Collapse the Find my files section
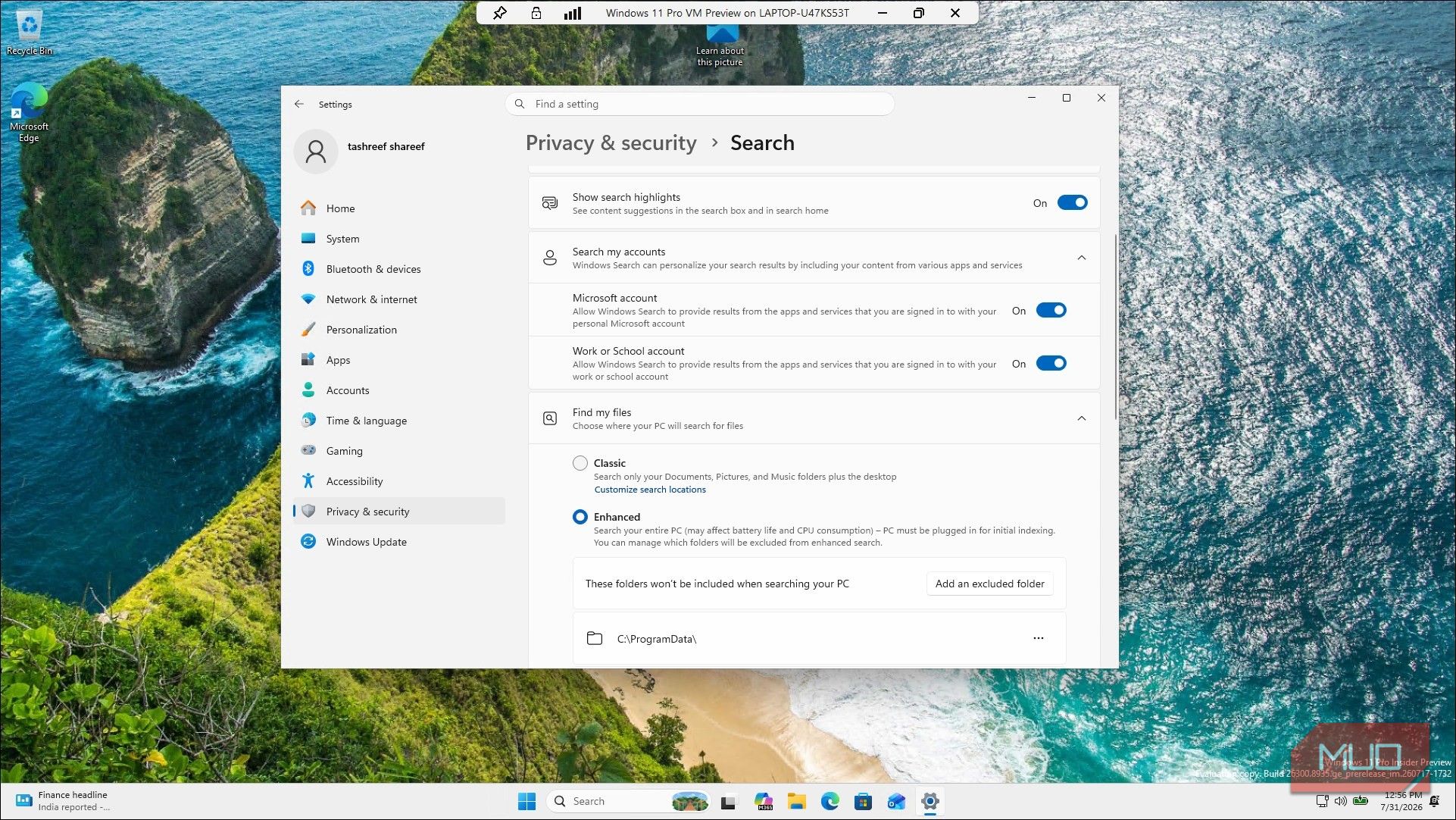This screenshot has height=820, width=1456. pyautogui.click(x=1082, y=418)
